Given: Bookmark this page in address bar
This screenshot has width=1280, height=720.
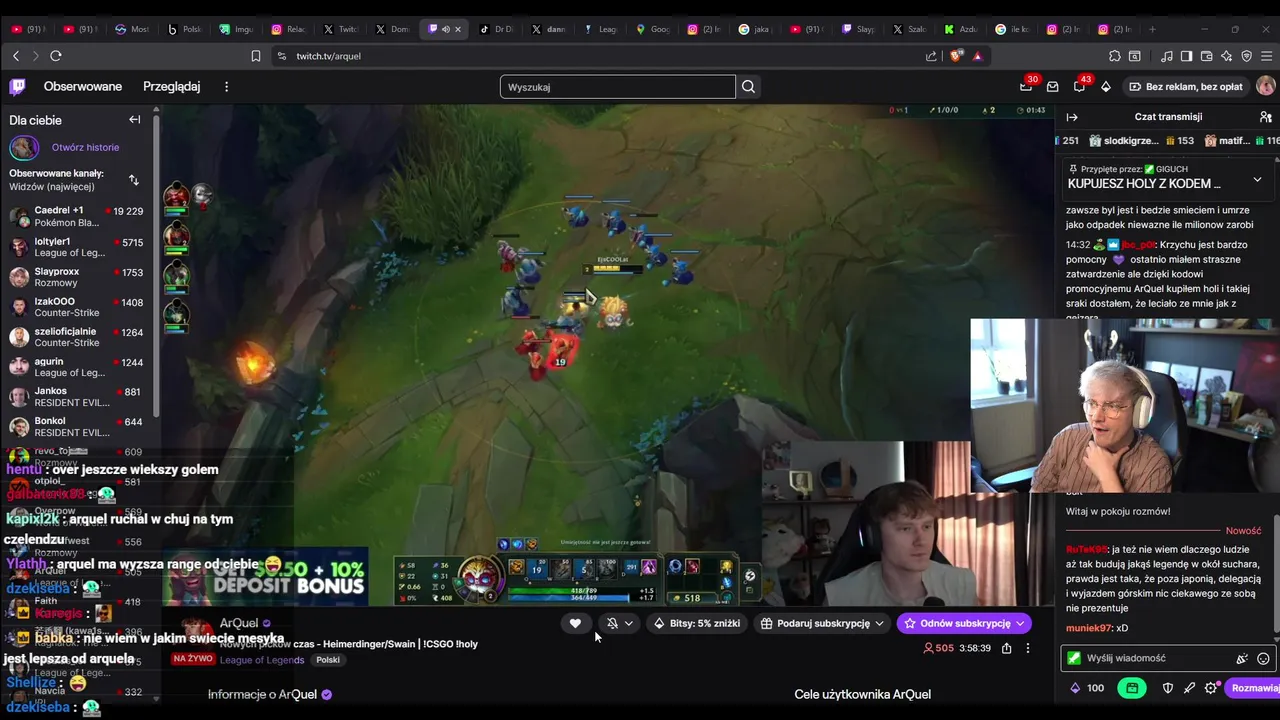Looking at the screenshot, I should [256, 56].
